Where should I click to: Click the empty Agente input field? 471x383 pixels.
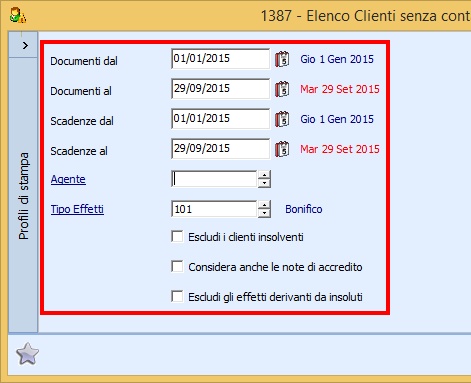pos(214,179)
